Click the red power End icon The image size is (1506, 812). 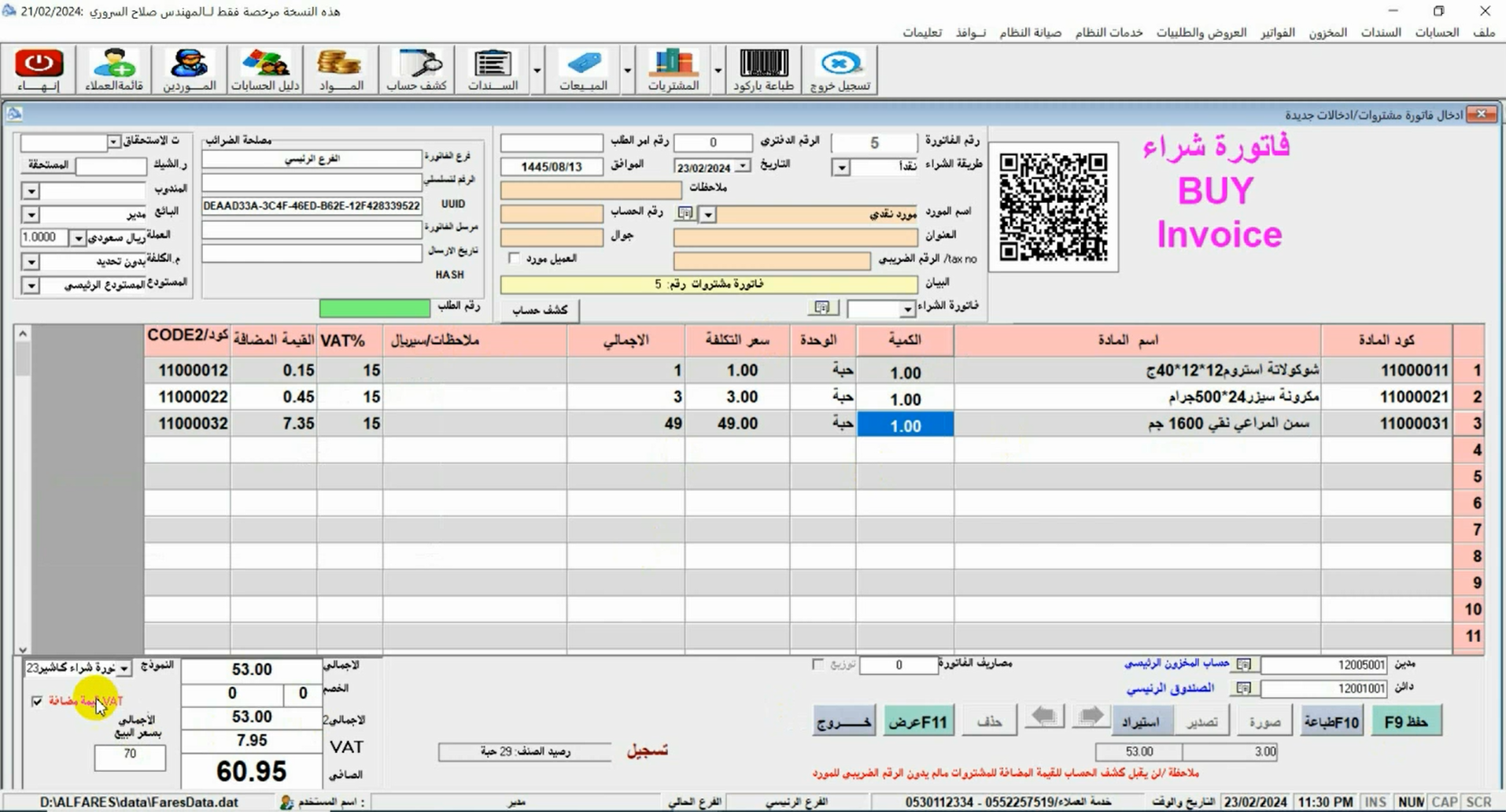click(39, 69)
